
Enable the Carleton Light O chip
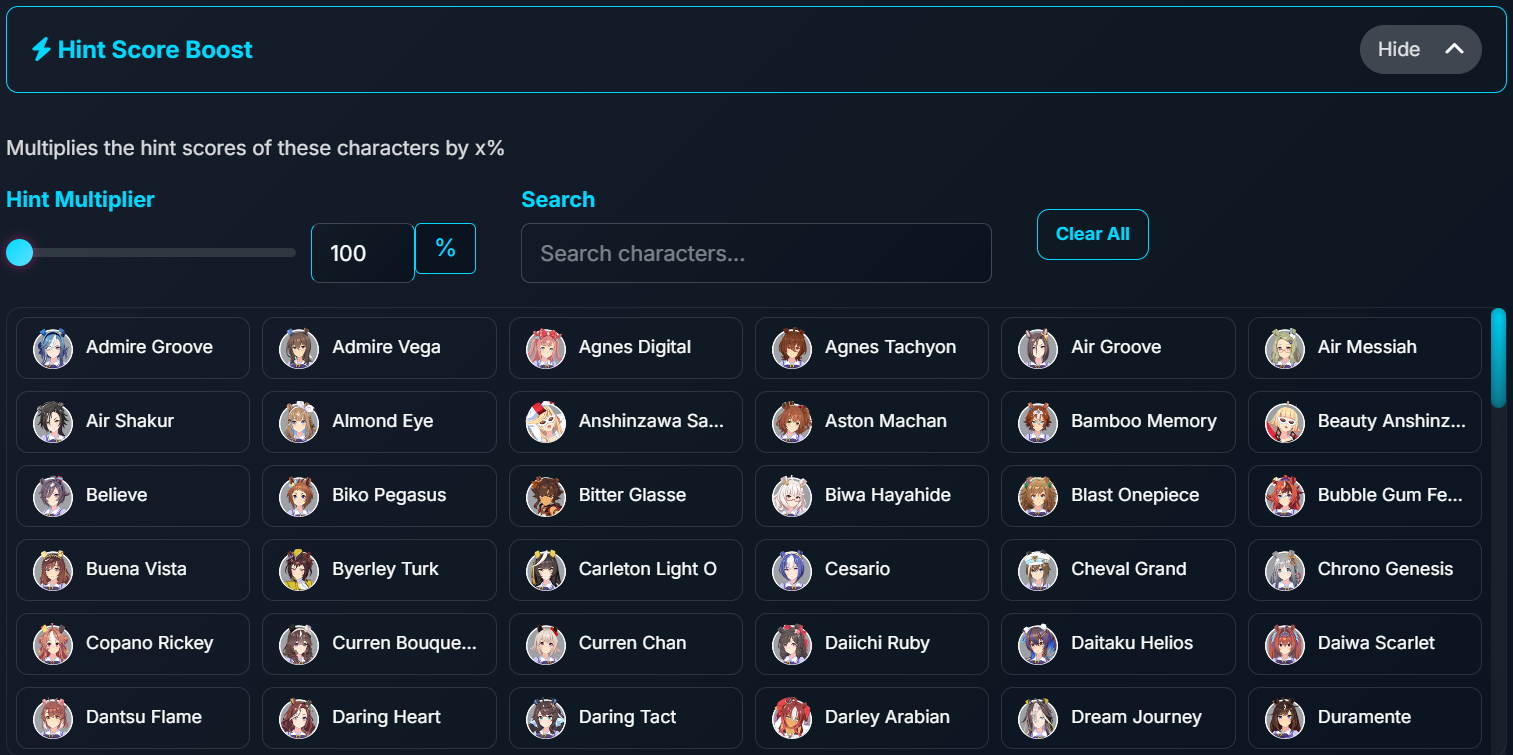pyautogui.click(x=626, y=570)
